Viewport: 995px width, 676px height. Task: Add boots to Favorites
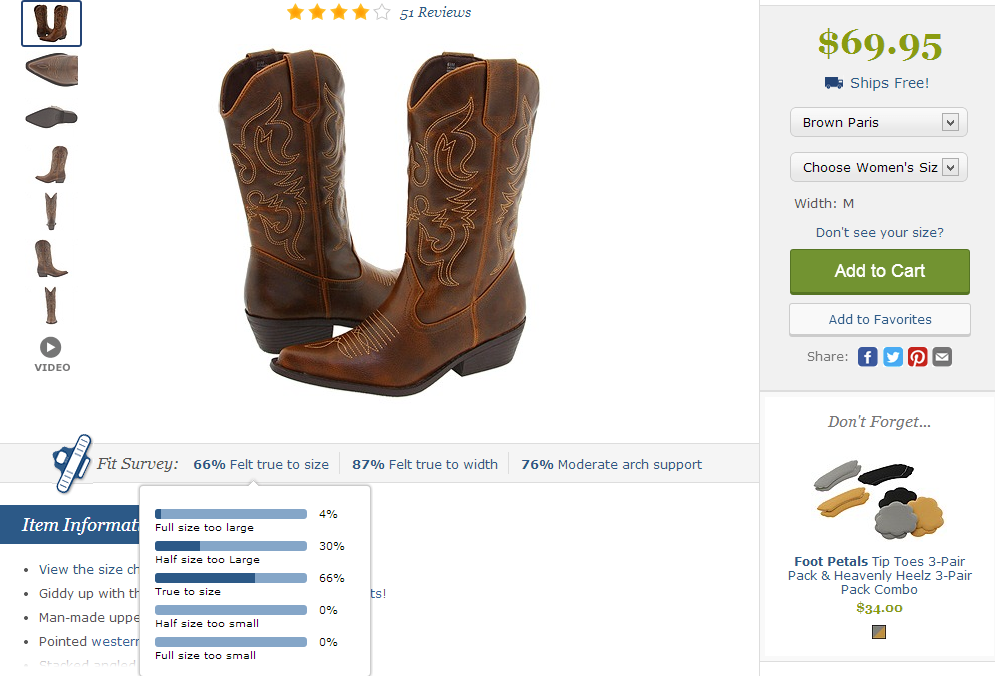879,319
